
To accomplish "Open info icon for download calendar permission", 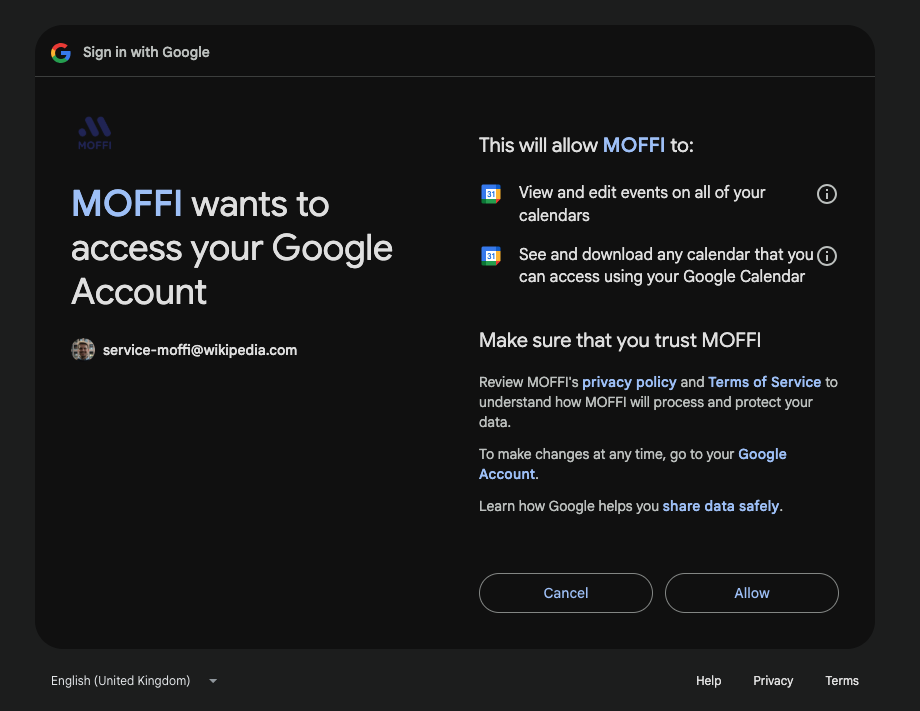I will pos(827,256).
